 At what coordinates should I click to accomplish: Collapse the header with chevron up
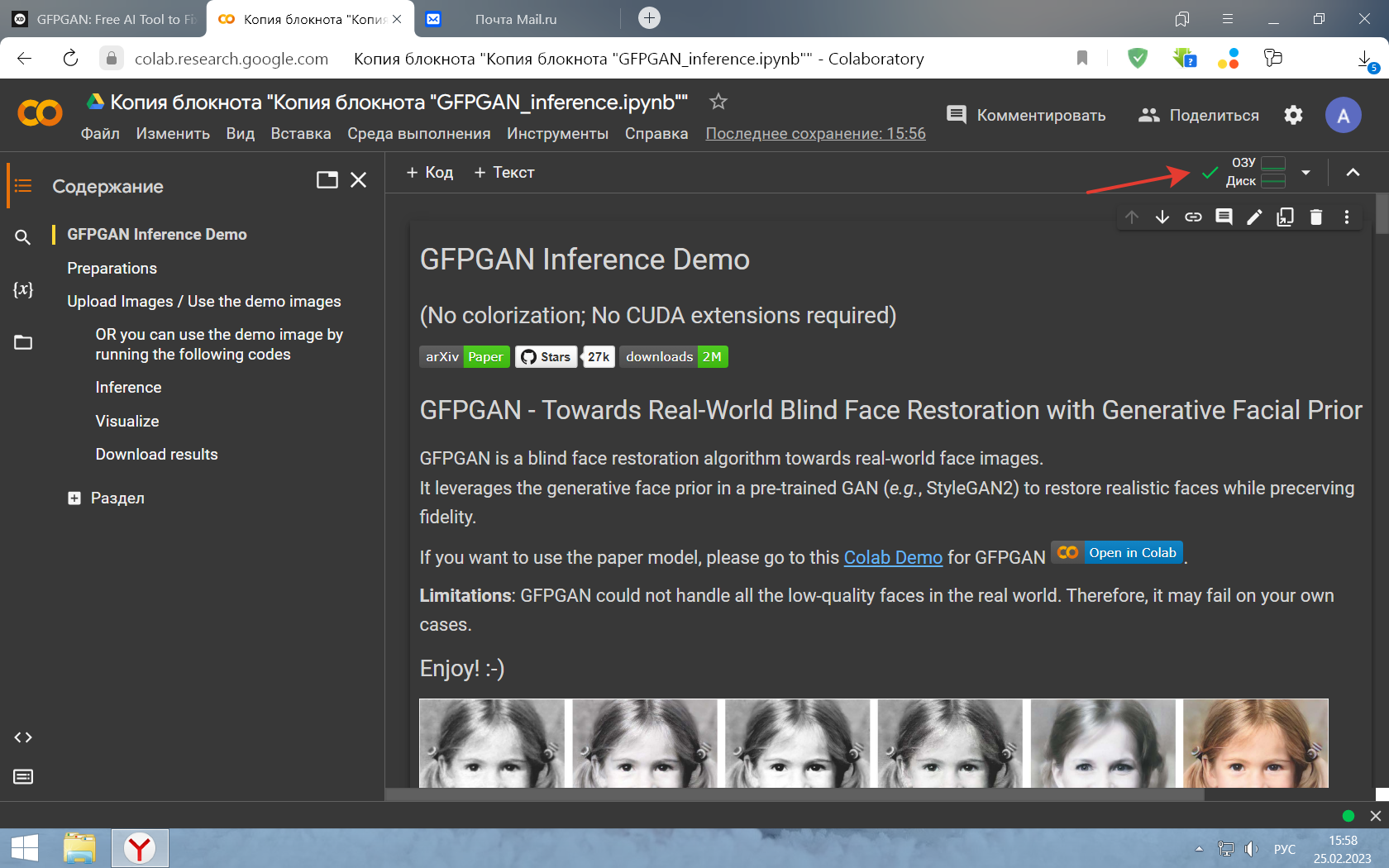[1353, 172]
